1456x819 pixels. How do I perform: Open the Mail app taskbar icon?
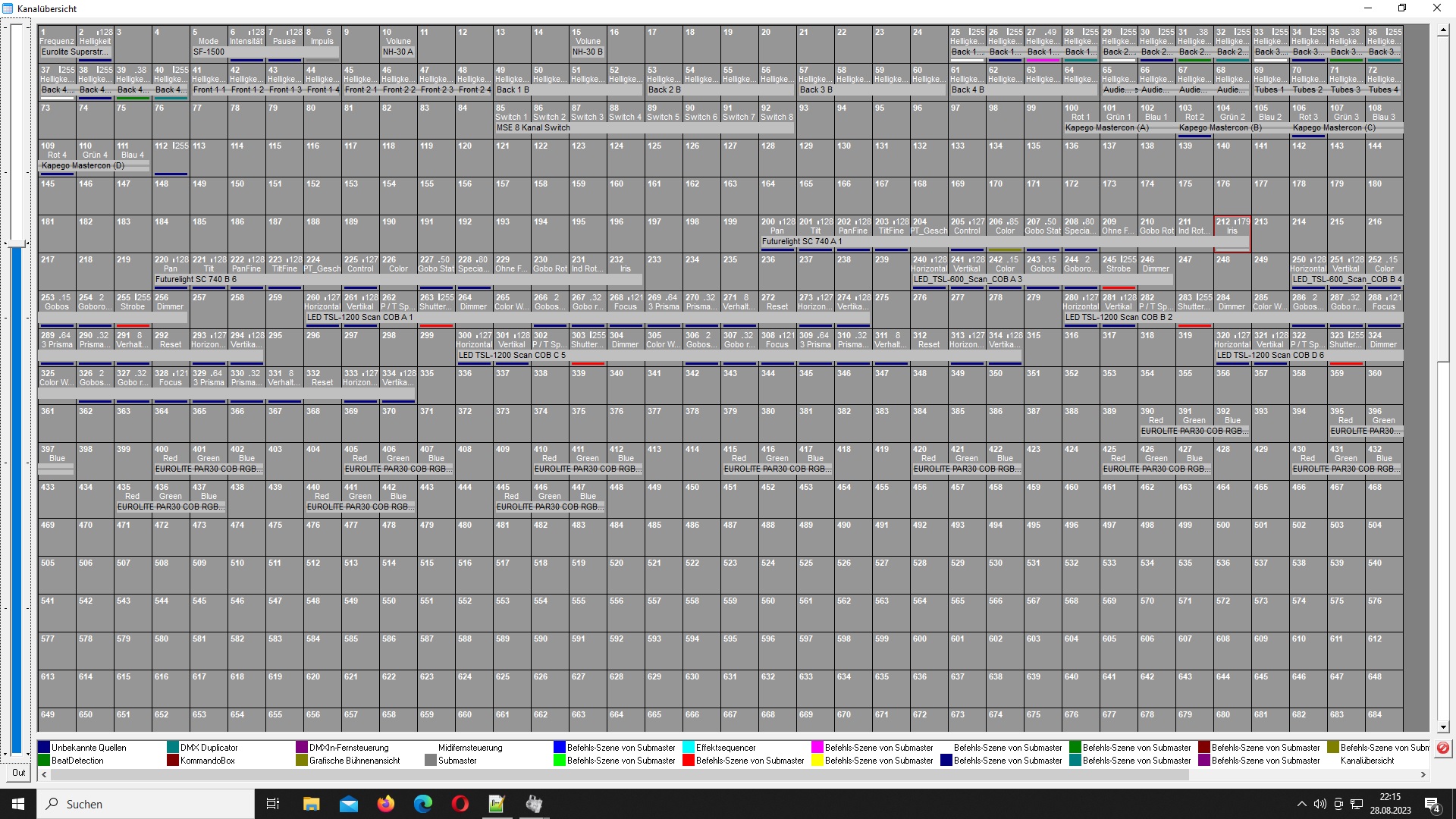pos(349,804)
